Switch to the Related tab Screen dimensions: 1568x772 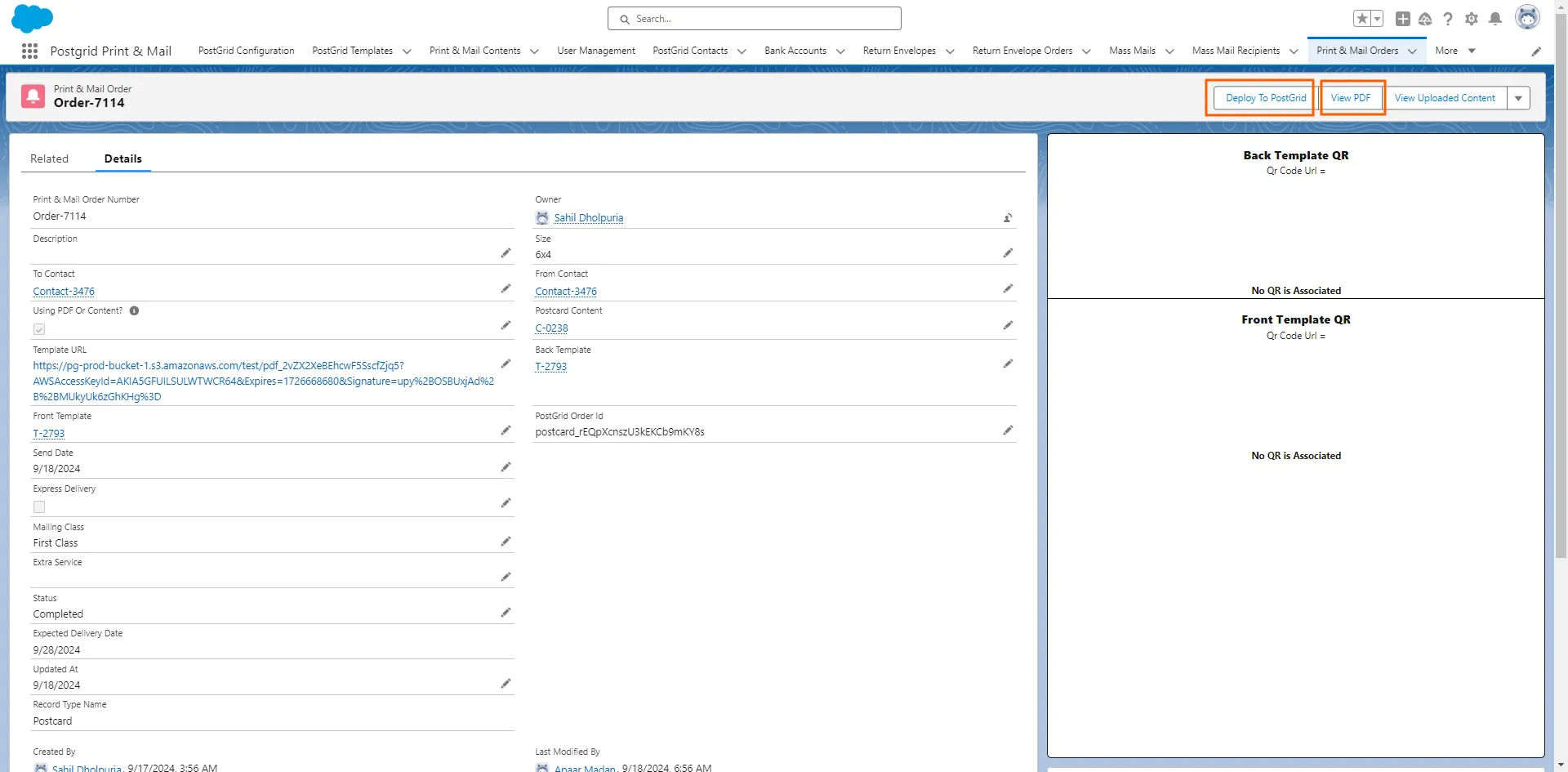tap(49, 159)
